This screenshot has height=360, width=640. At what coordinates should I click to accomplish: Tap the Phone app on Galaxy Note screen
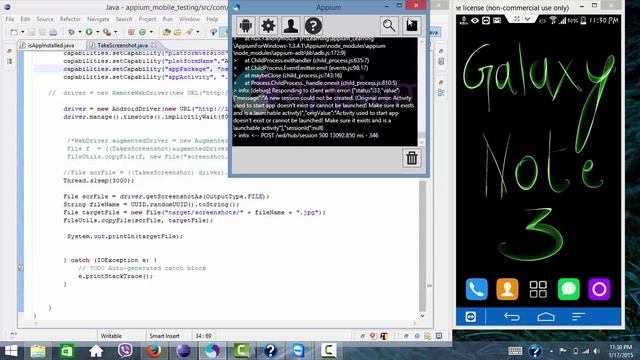click(476, 289)
